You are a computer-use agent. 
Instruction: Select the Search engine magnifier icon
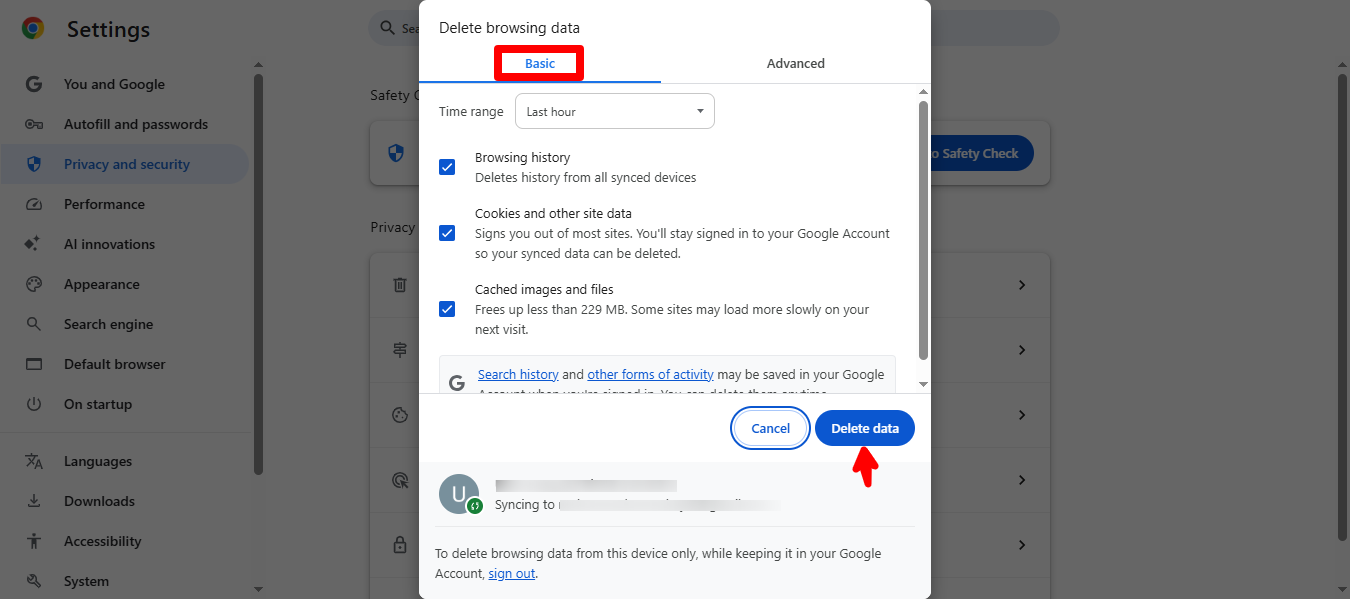(x=34, y=324)
